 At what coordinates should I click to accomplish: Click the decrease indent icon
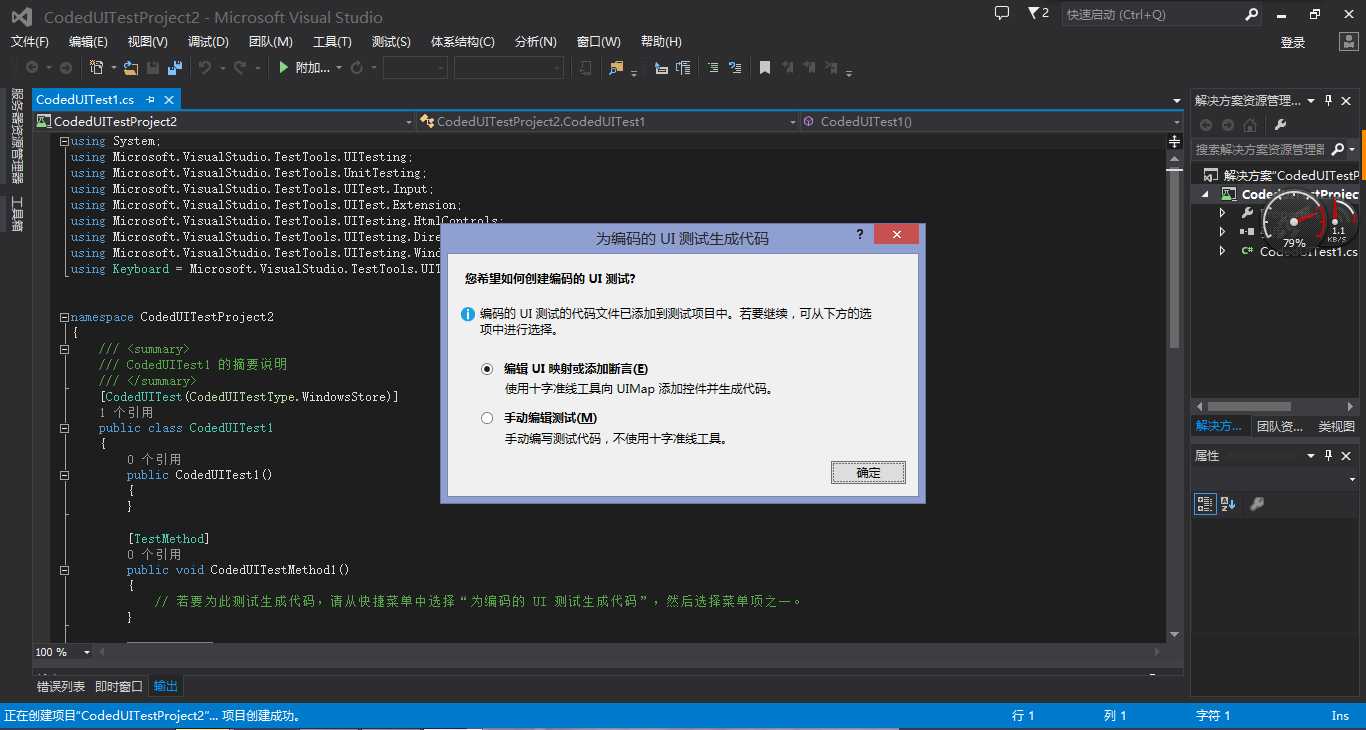[x=661, y=67]
